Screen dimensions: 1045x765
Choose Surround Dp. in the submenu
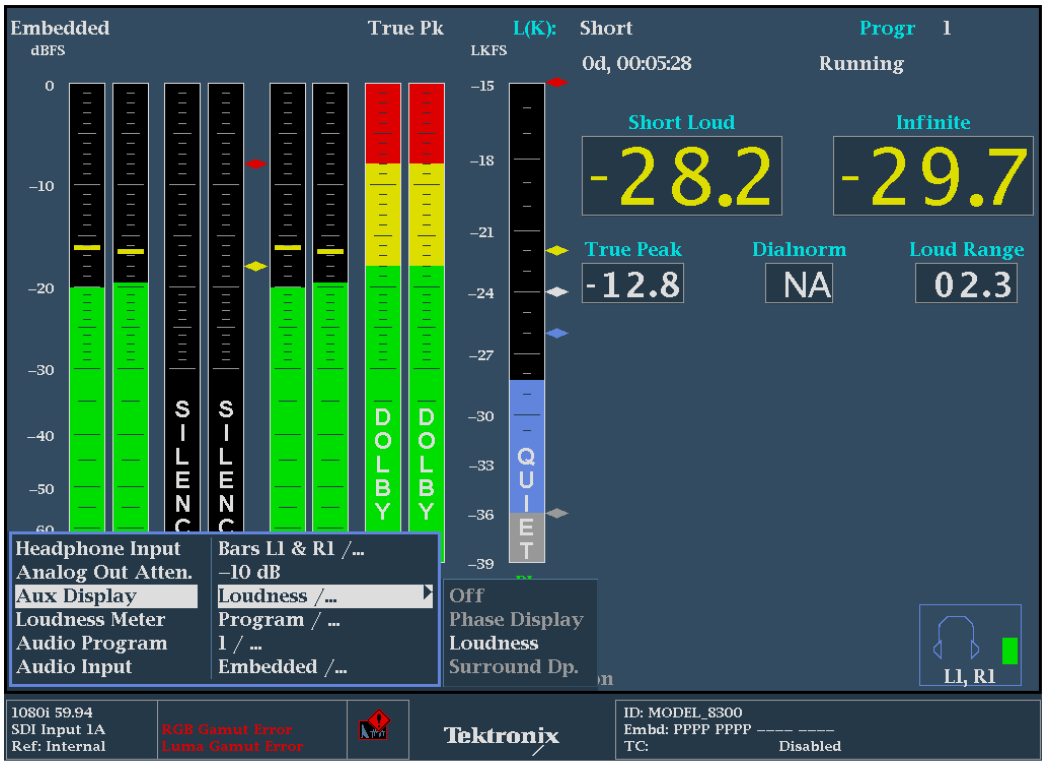click(514, 666)
